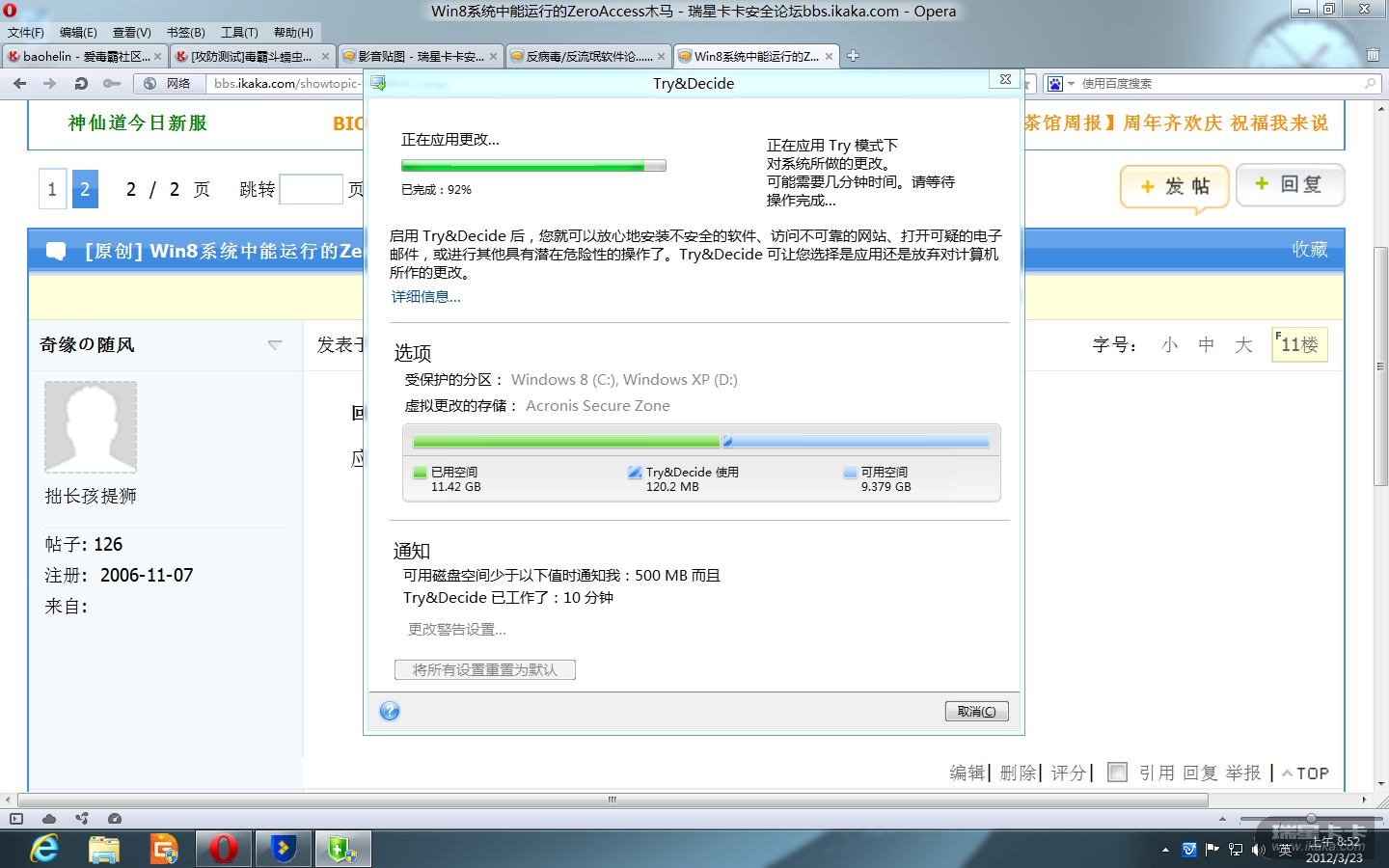This screenshot has height=868, width=1389.
Task: Click 将所有设置重置为默认 button
Action: click(x=485, y=669)
